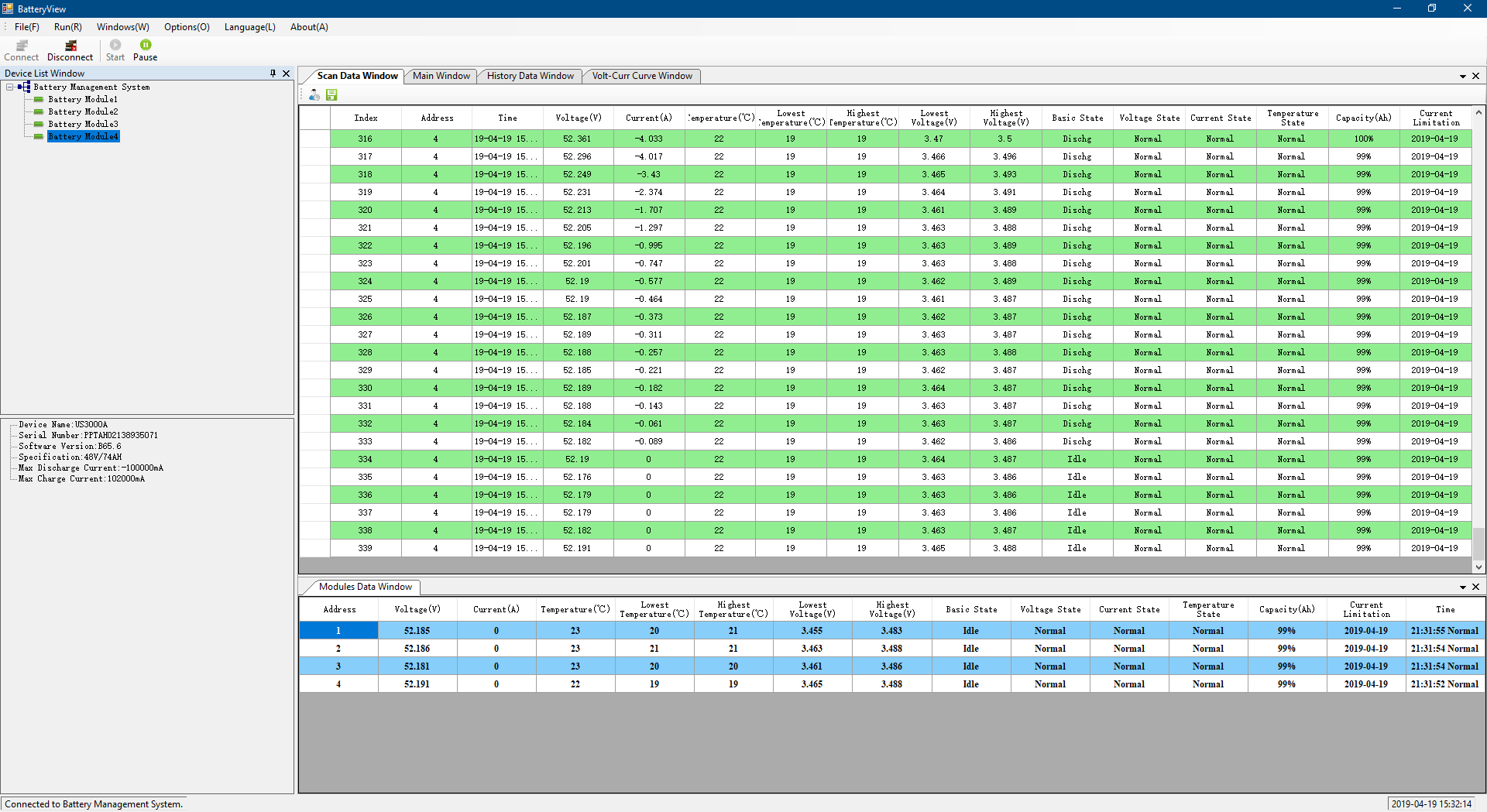
Task: Collapse the Battery Management System tree node
Action: point(10,87)
